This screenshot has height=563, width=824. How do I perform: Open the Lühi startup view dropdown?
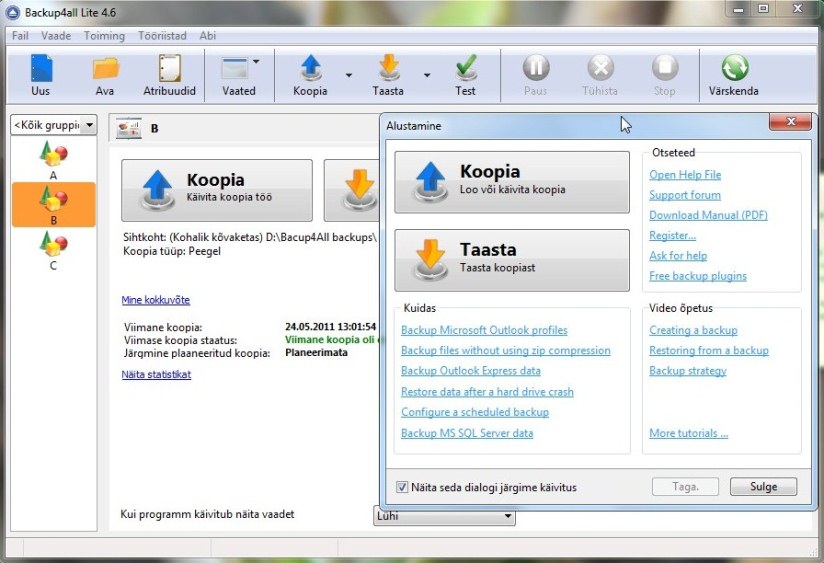coord(445,516)
